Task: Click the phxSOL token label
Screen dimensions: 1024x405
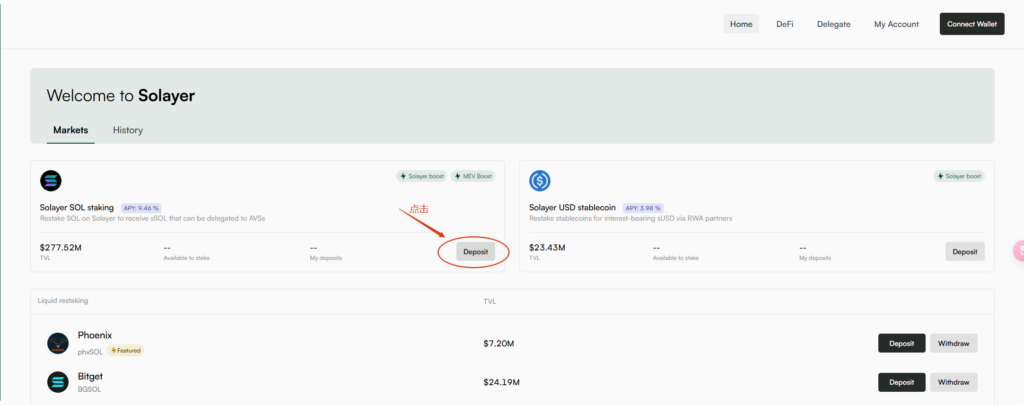Action: click(90, 351)
